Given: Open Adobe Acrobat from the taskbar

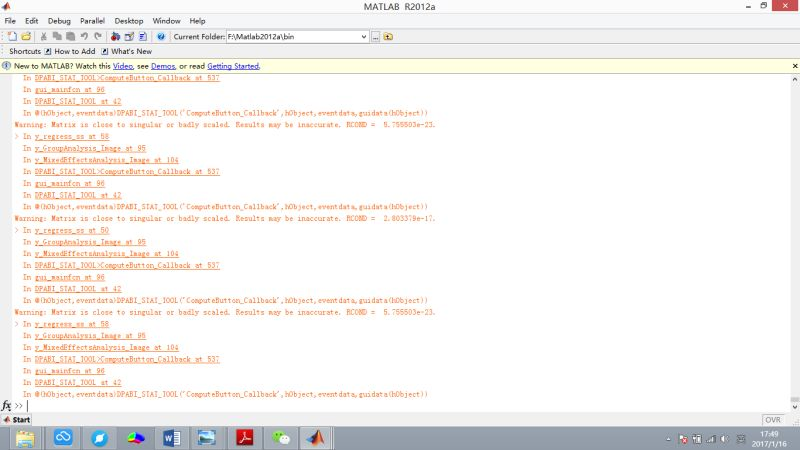Looking at the screenshot, I should click(244, 438).
